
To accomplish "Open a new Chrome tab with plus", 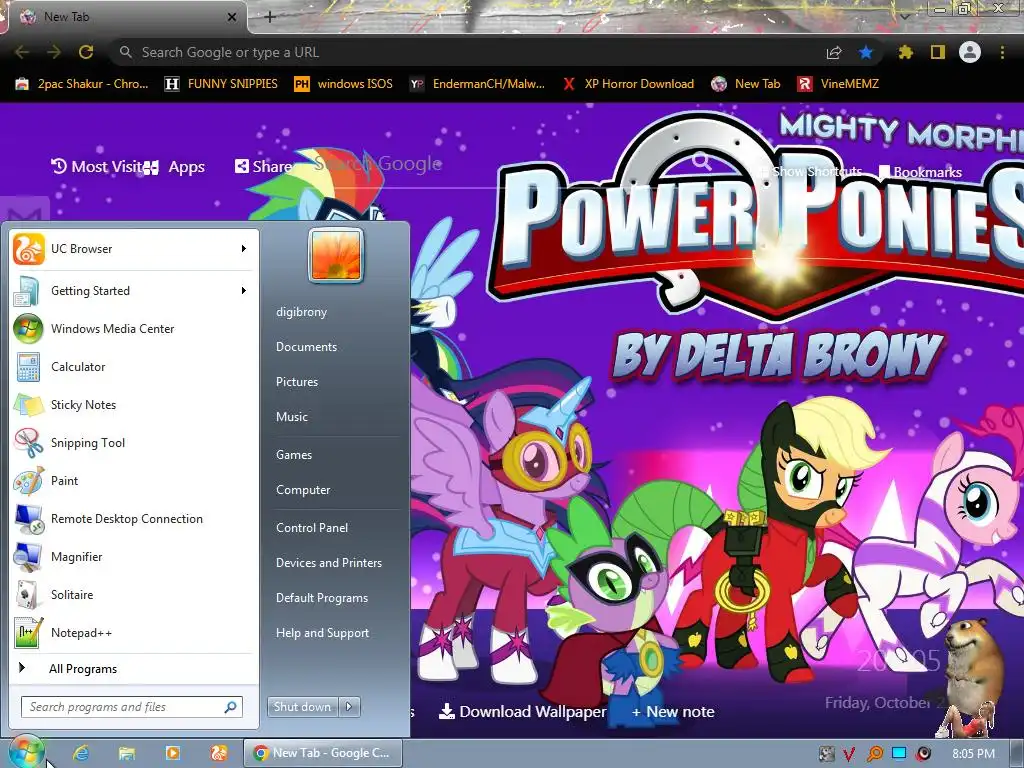I will click(270, 17).
